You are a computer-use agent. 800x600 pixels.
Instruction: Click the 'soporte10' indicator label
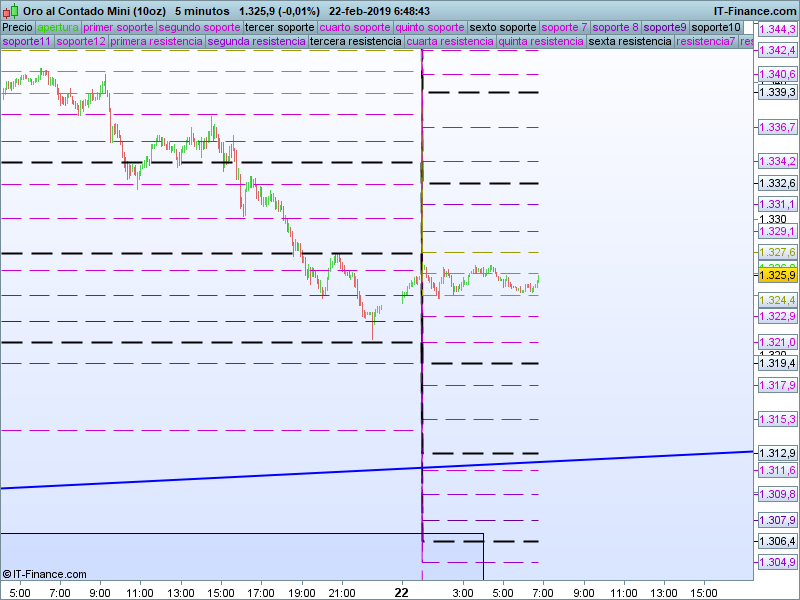click(x=716, y=27)
